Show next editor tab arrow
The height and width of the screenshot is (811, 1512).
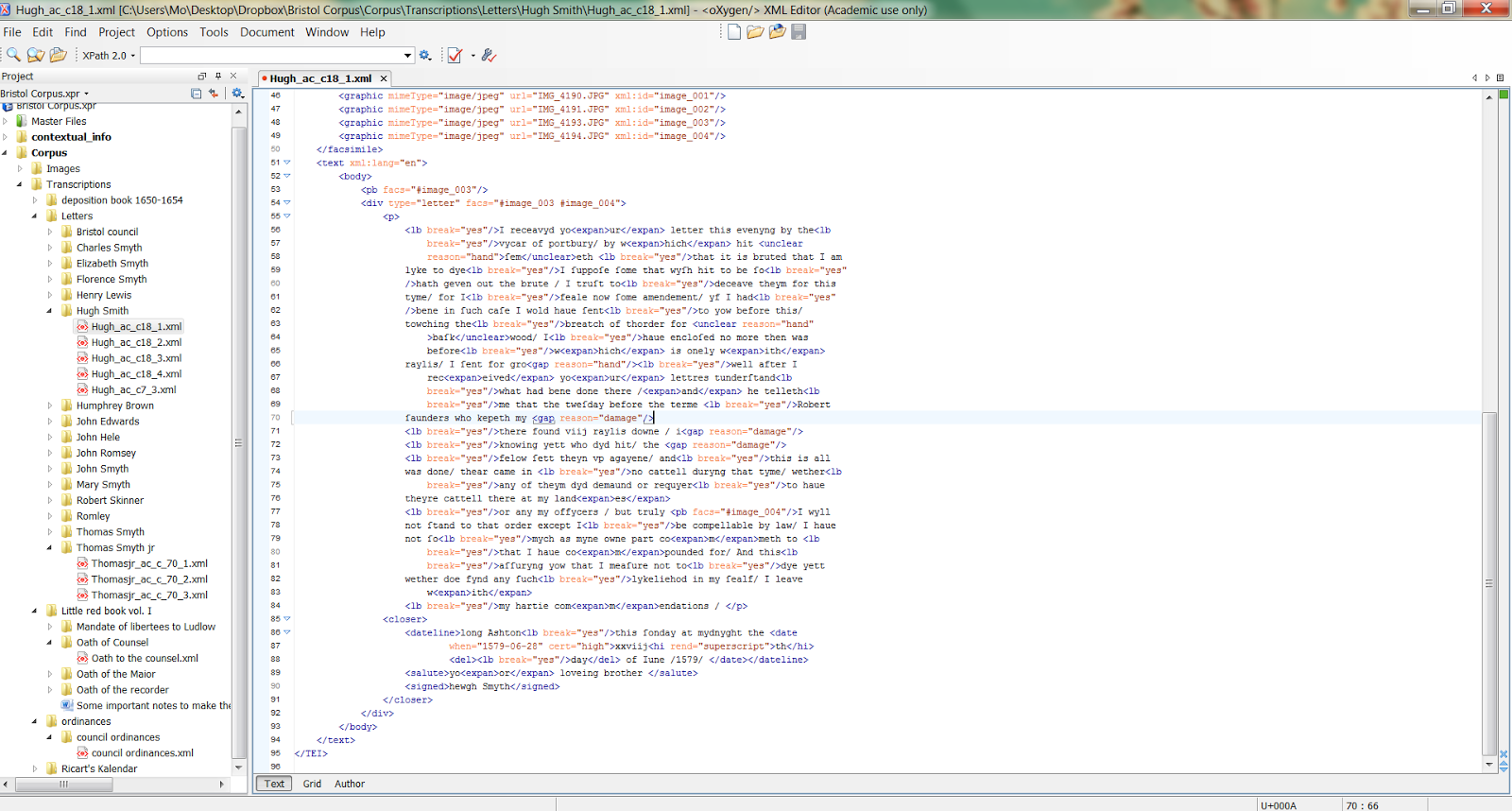pos(1487,78)
